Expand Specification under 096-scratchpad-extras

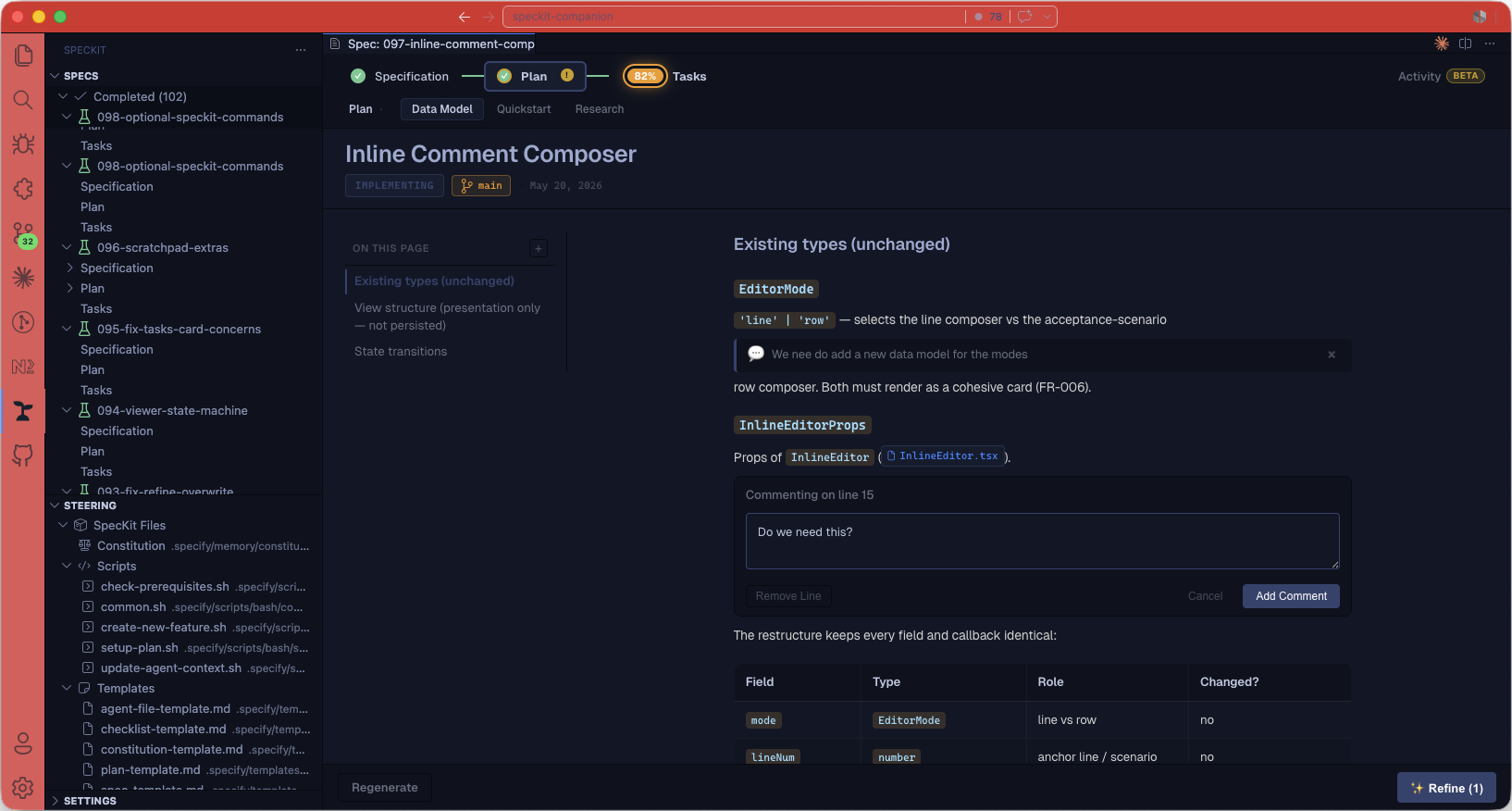click(x=70, y=268)
